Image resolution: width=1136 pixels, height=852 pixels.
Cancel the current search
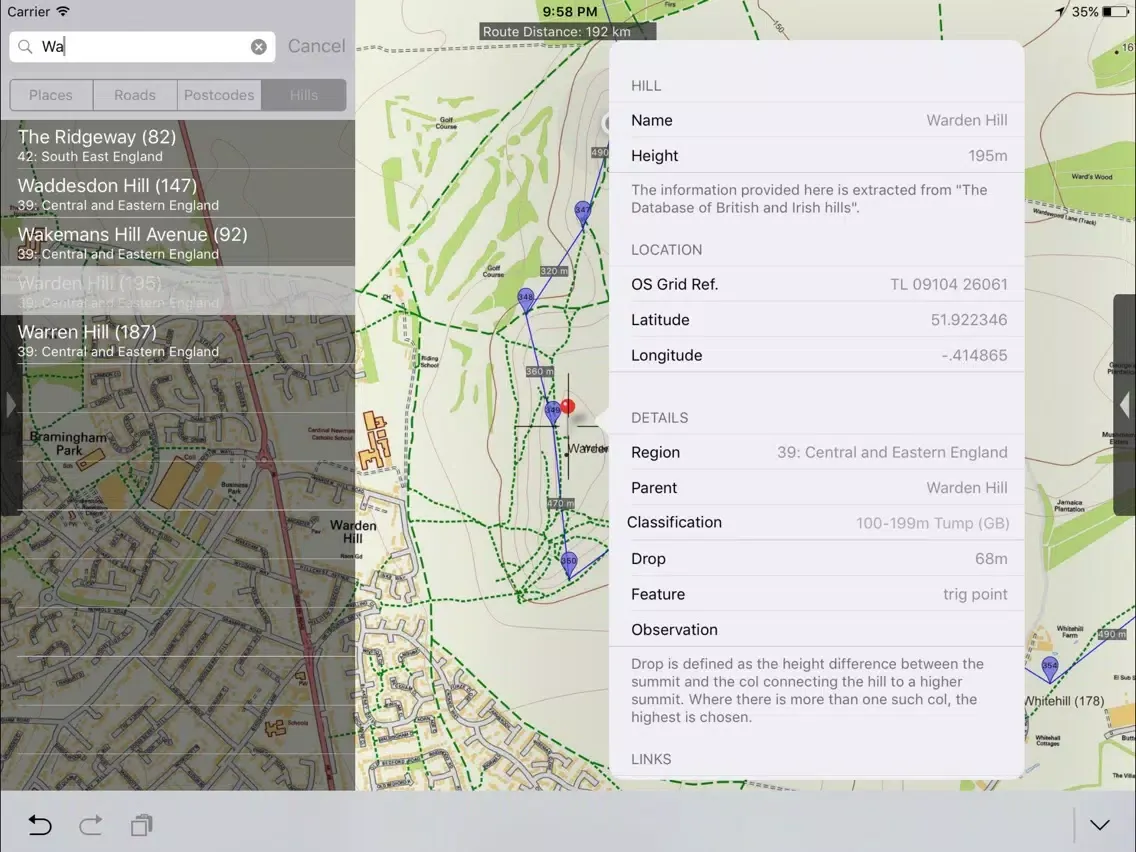pyautogui.click(x=316, y=46)
